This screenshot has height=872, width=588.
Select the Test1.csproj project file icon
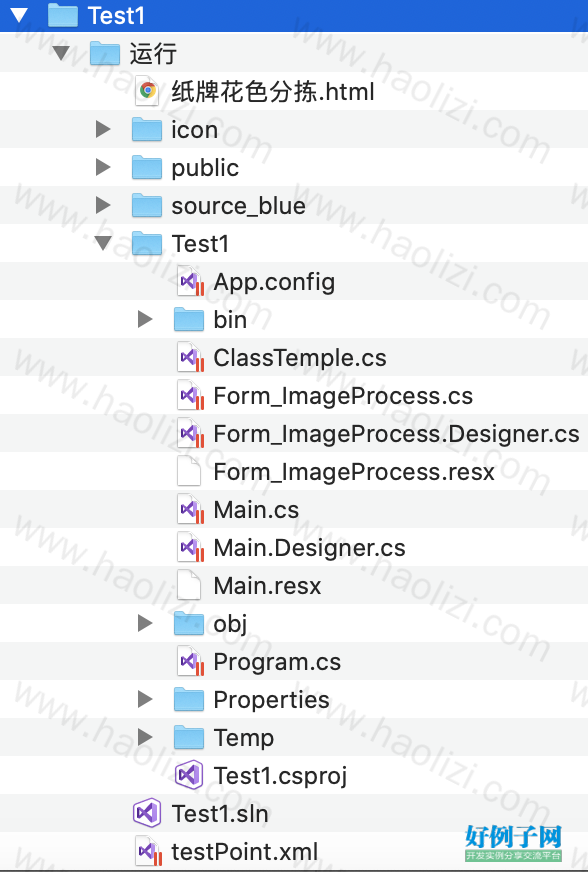click(189, 775)
